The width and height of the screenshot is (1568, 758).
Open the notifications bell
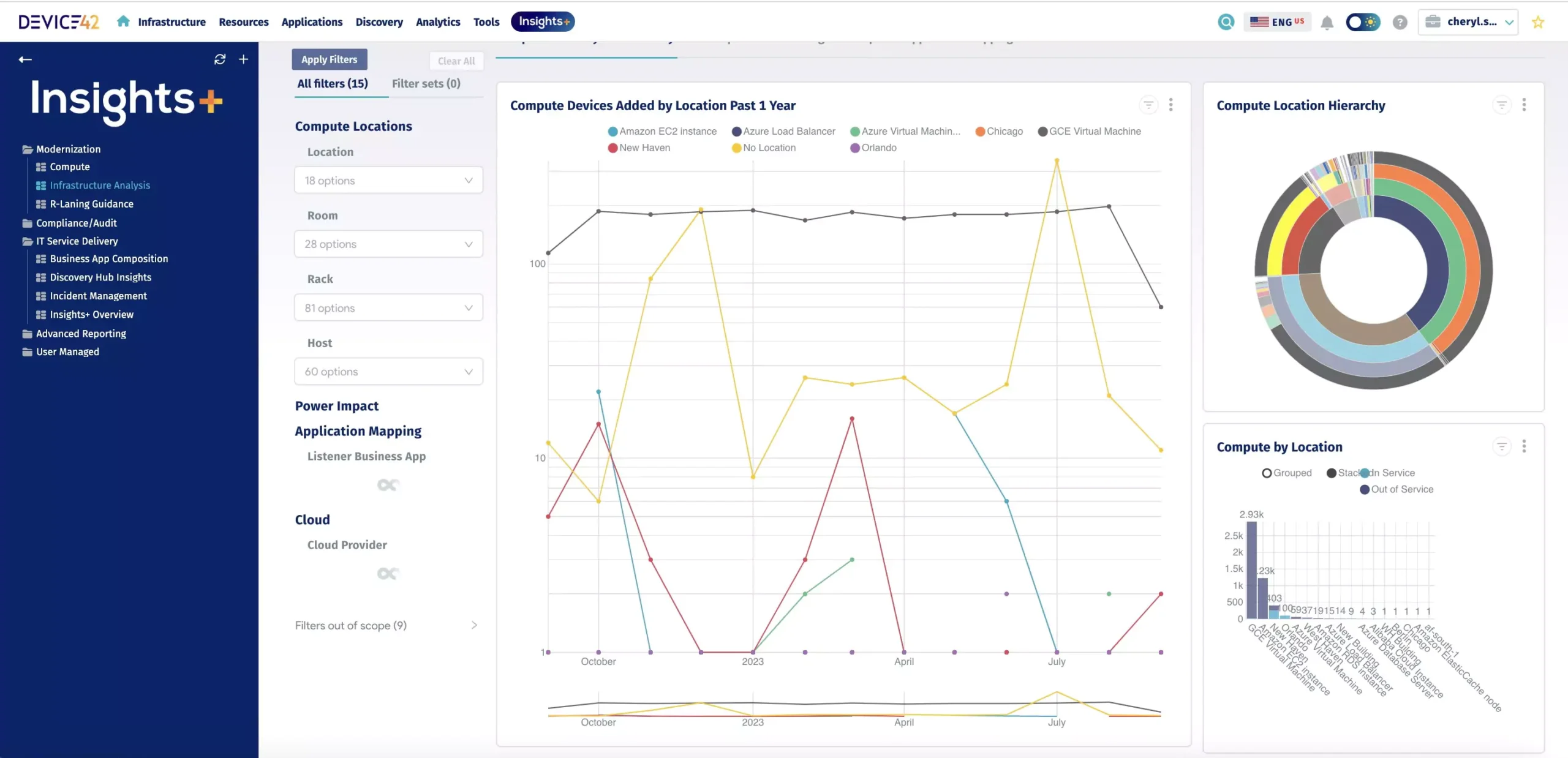(1327, 23)
